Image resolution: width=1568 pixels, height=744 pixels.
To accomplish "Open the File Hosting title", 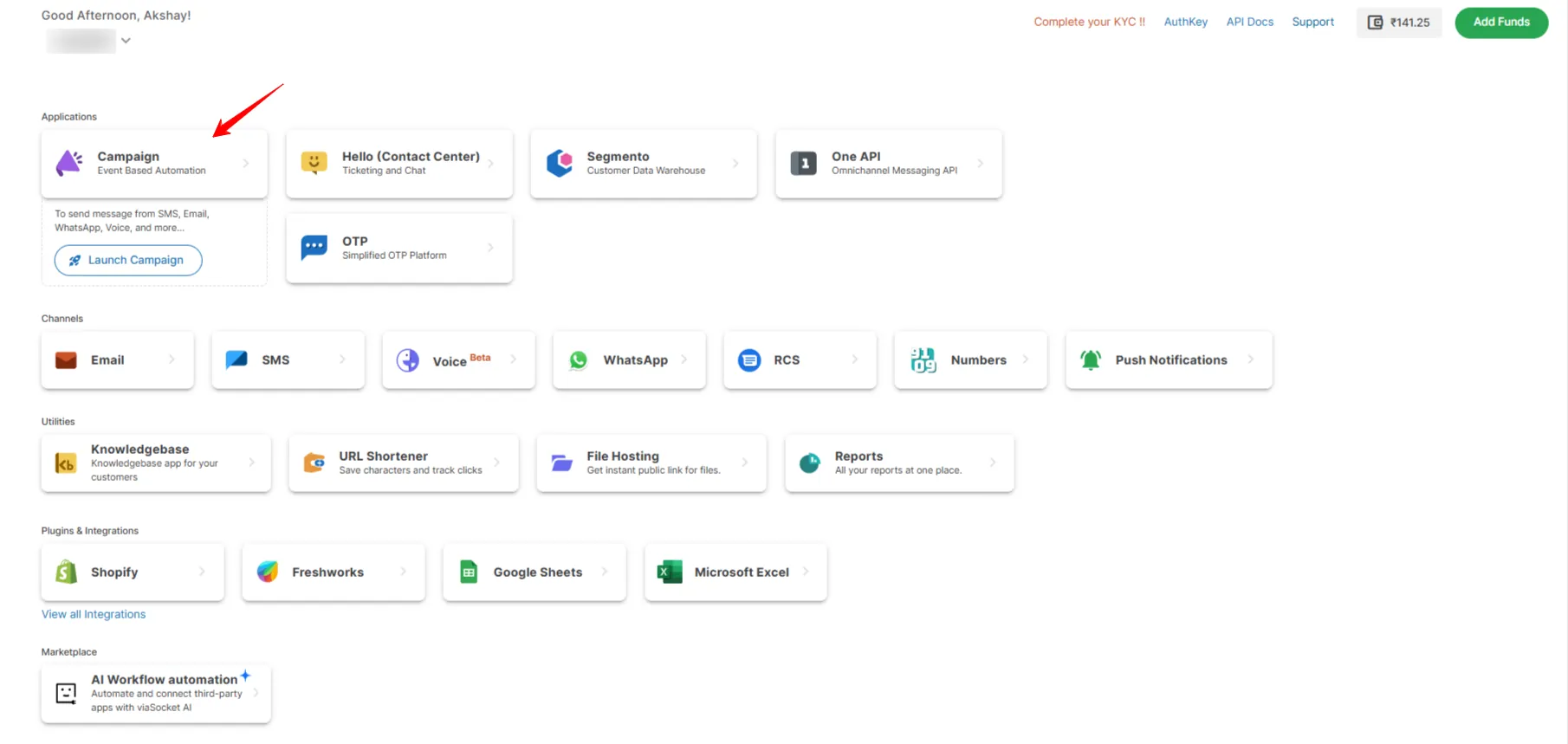I will pos(622,456).
